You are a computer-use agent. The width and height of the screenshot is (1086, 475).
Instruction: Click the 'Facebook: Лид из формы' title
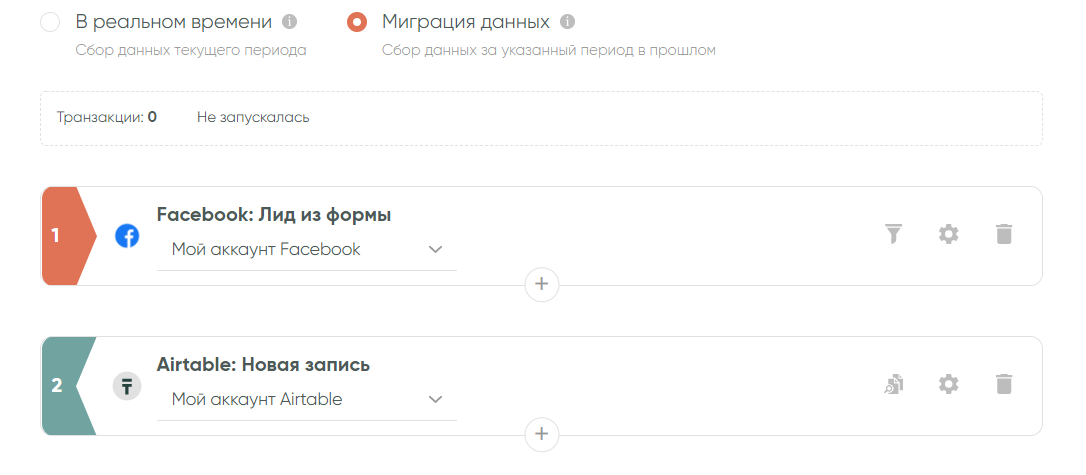(x=274, y=215)
